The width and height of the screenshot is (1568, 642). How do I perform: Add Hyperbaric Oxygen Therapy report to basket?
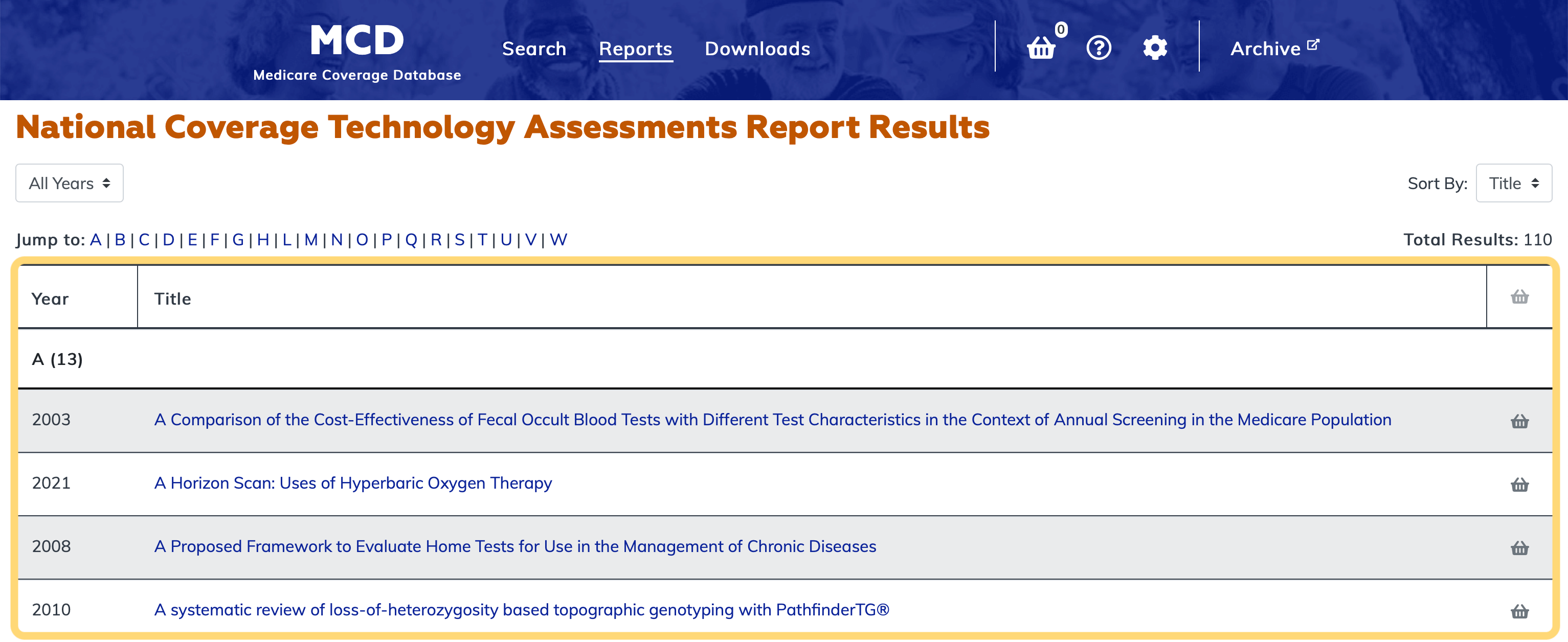point(1519,485)
